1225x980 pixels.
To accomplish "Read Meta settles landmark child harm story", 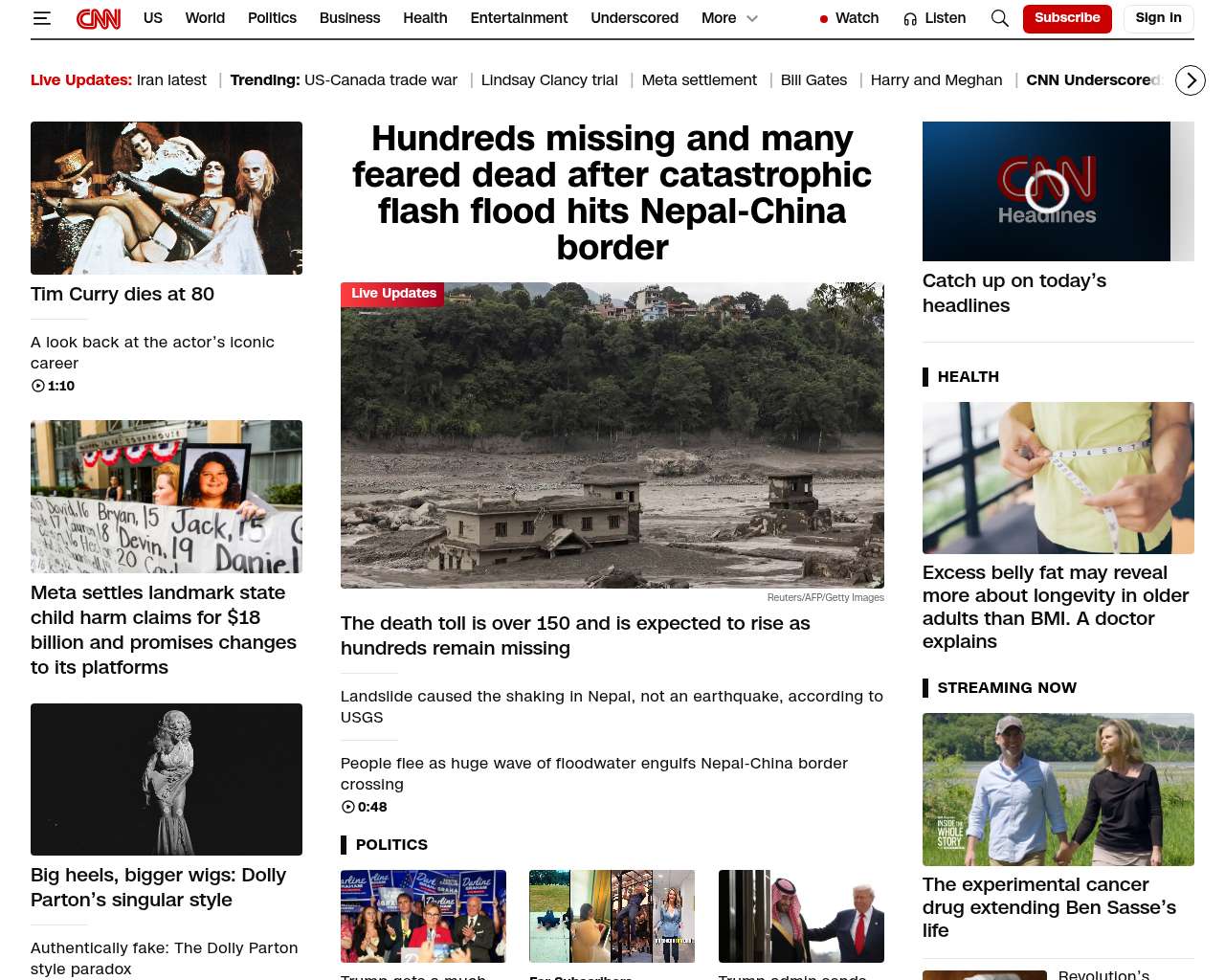I will pyautogui.click(x=164, y=630).
